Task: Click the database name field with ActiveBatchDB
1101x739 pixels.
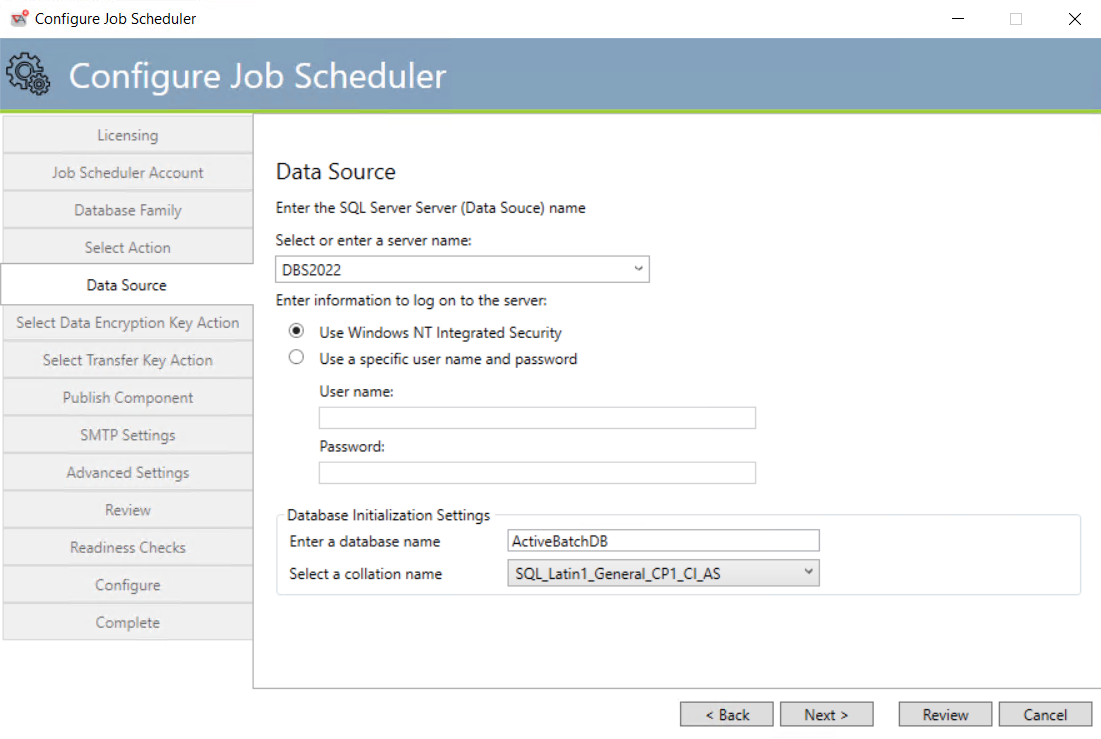Action: click(x=663, y=541)
